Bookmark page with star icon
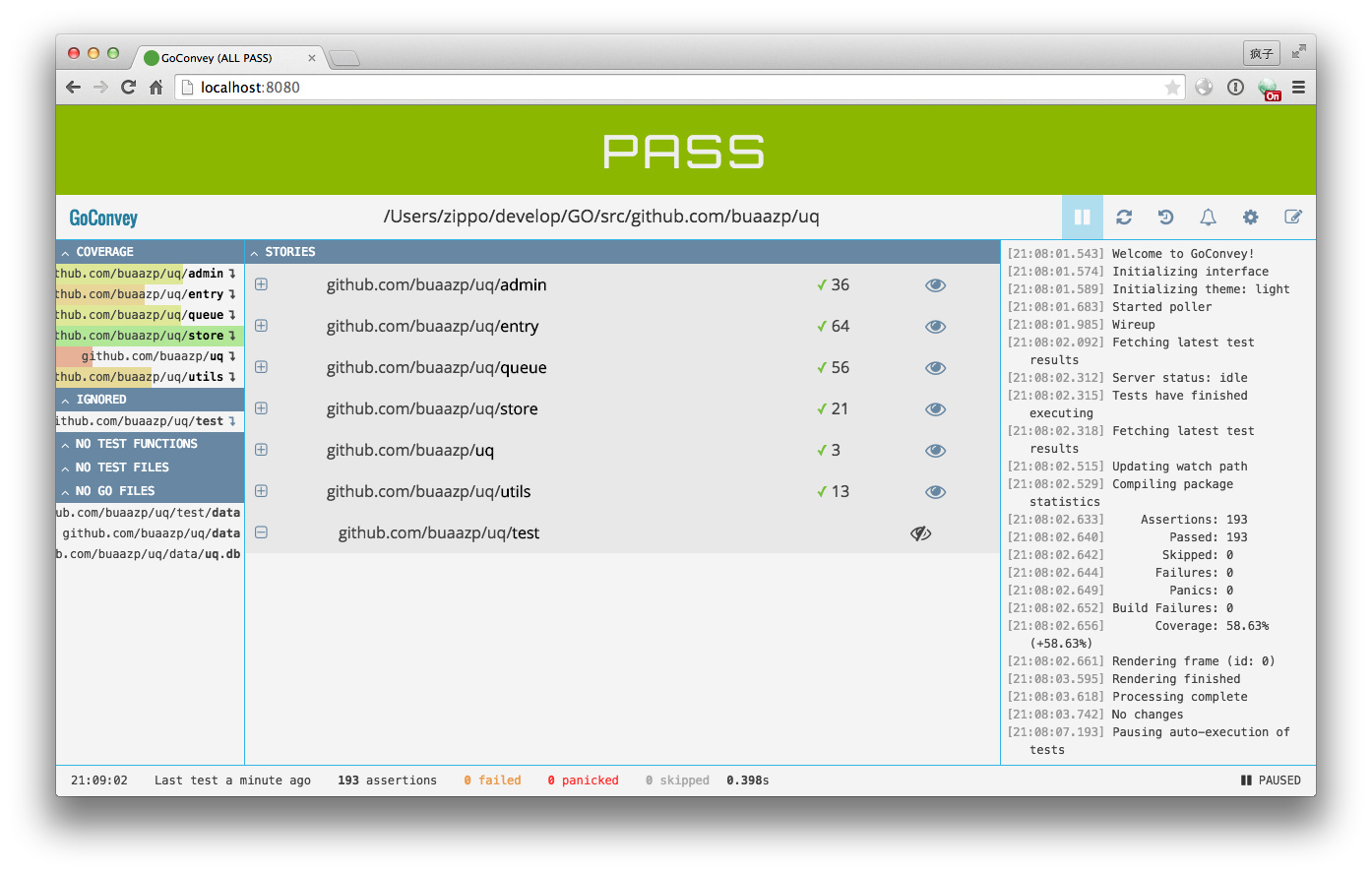 (1172, 88)
